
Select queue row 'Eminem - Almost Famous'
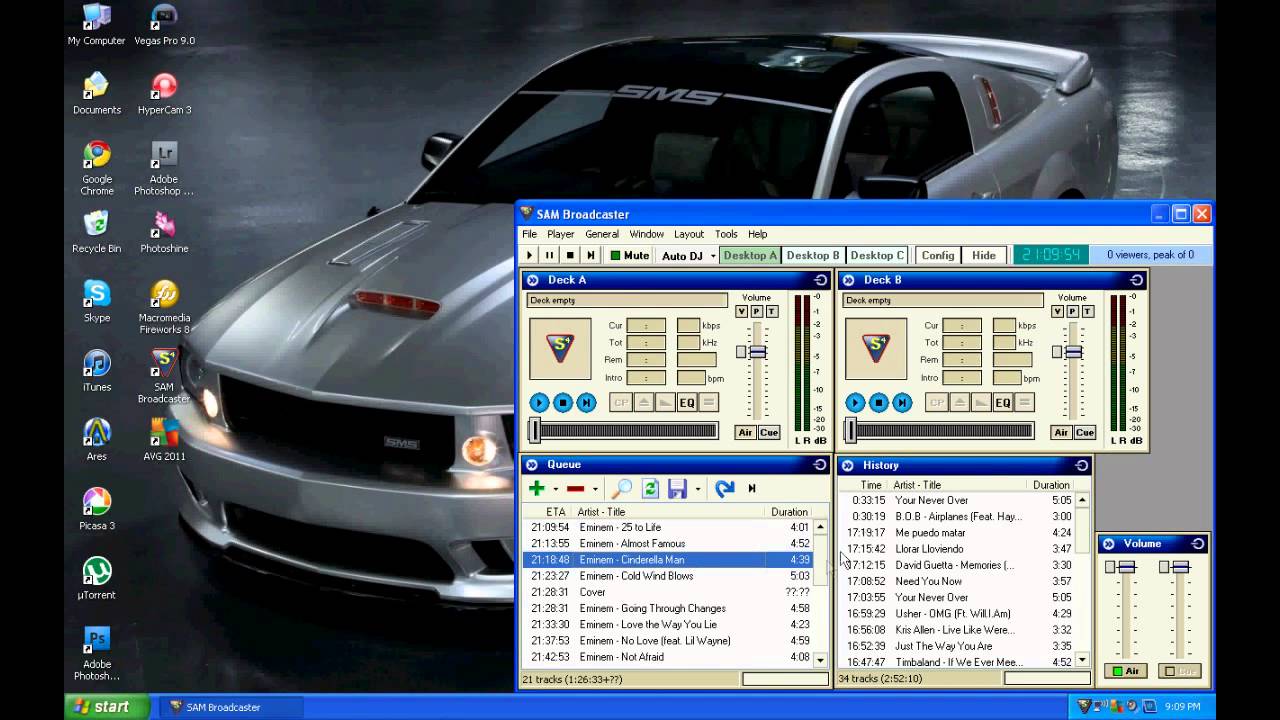(667, 544)
